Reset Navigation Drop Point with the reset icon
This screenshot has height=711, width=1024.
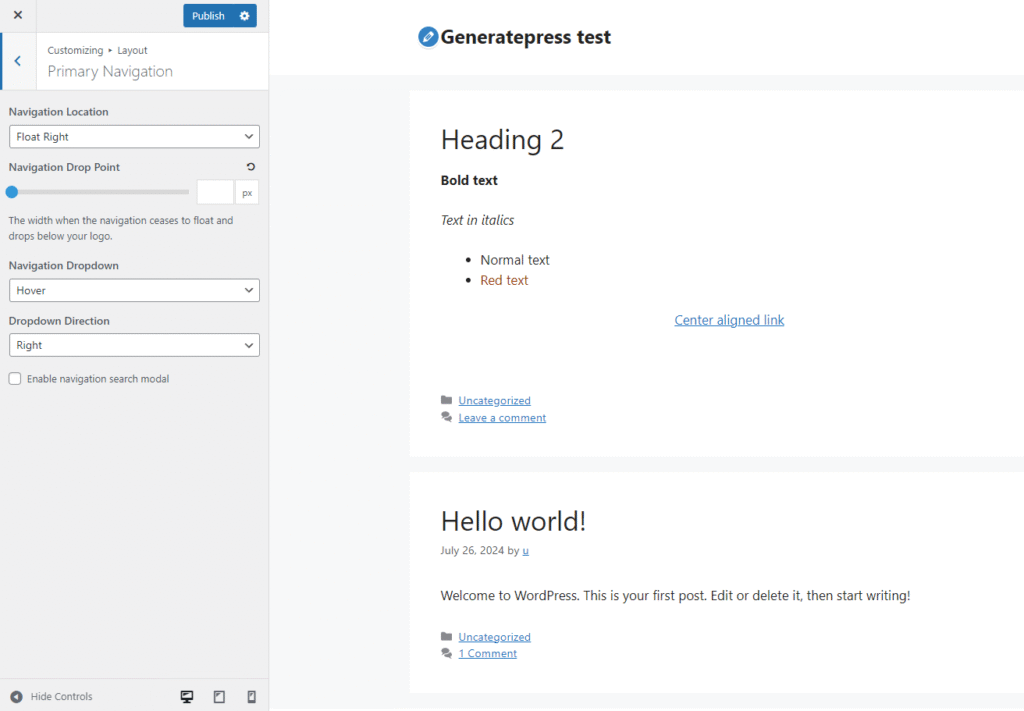click(250, 167)
